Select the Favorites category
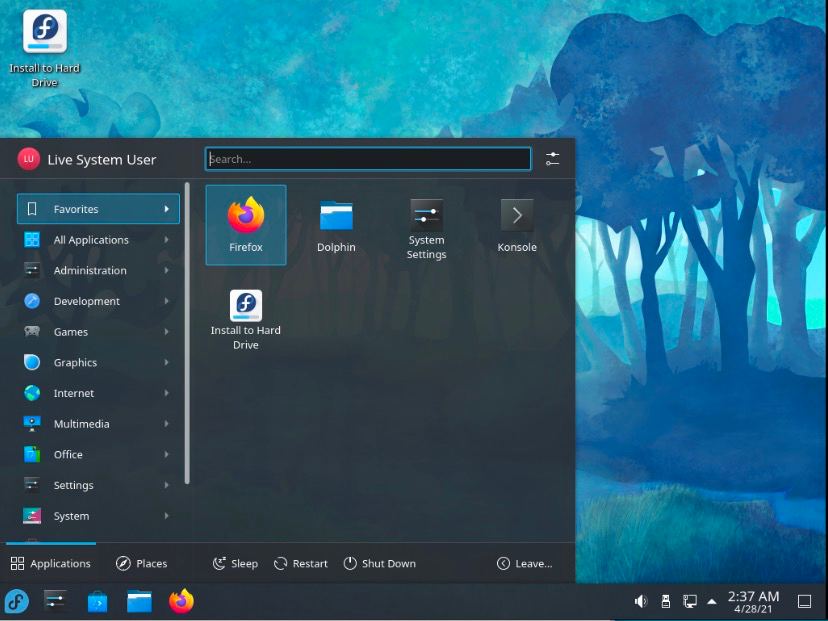Viewport: 828px width, 621px height. click(98, 209)
